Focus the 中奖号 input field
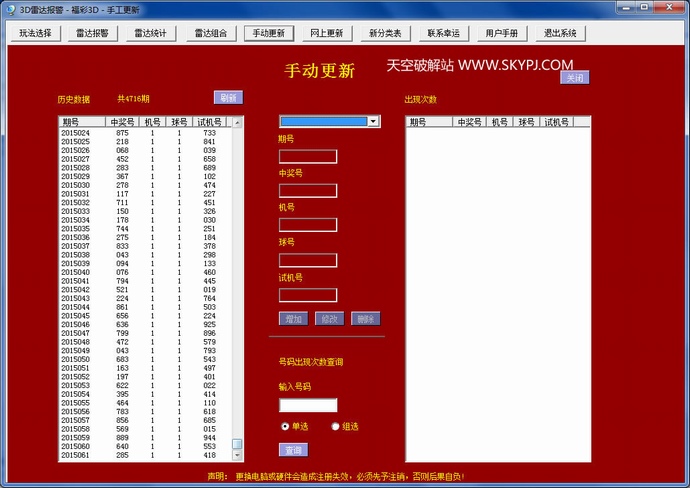This screenshot has width=690, height=488. (x=307, y=190)
